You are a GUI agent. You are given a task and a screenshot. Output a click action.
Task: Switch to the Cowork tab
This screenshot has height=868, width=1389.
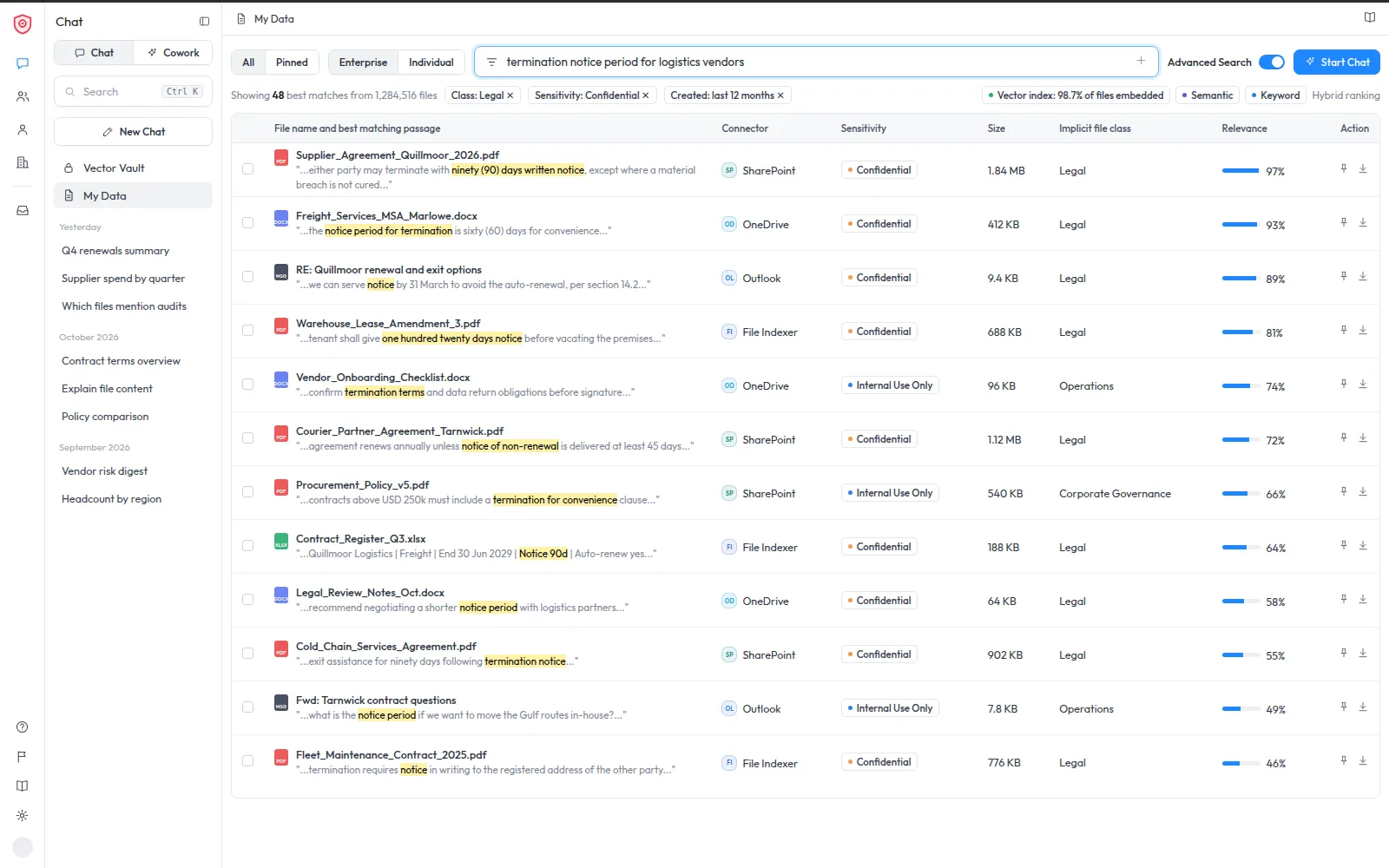[x=173, y=53]
